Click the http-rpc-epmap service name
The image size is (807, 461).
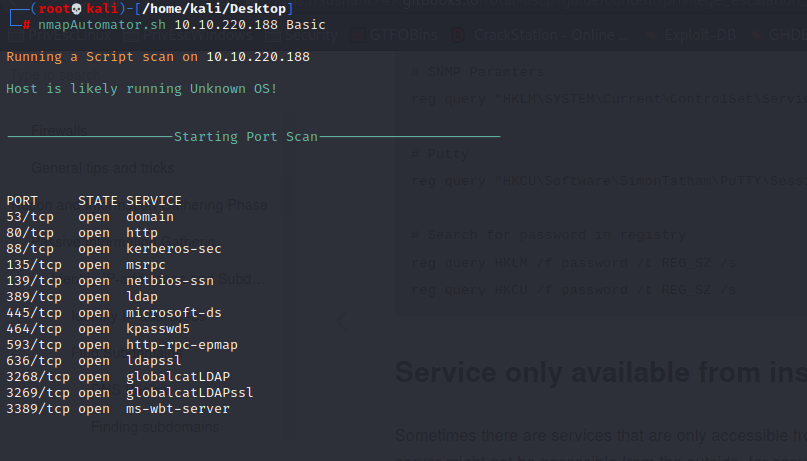[x=182, y=345]
